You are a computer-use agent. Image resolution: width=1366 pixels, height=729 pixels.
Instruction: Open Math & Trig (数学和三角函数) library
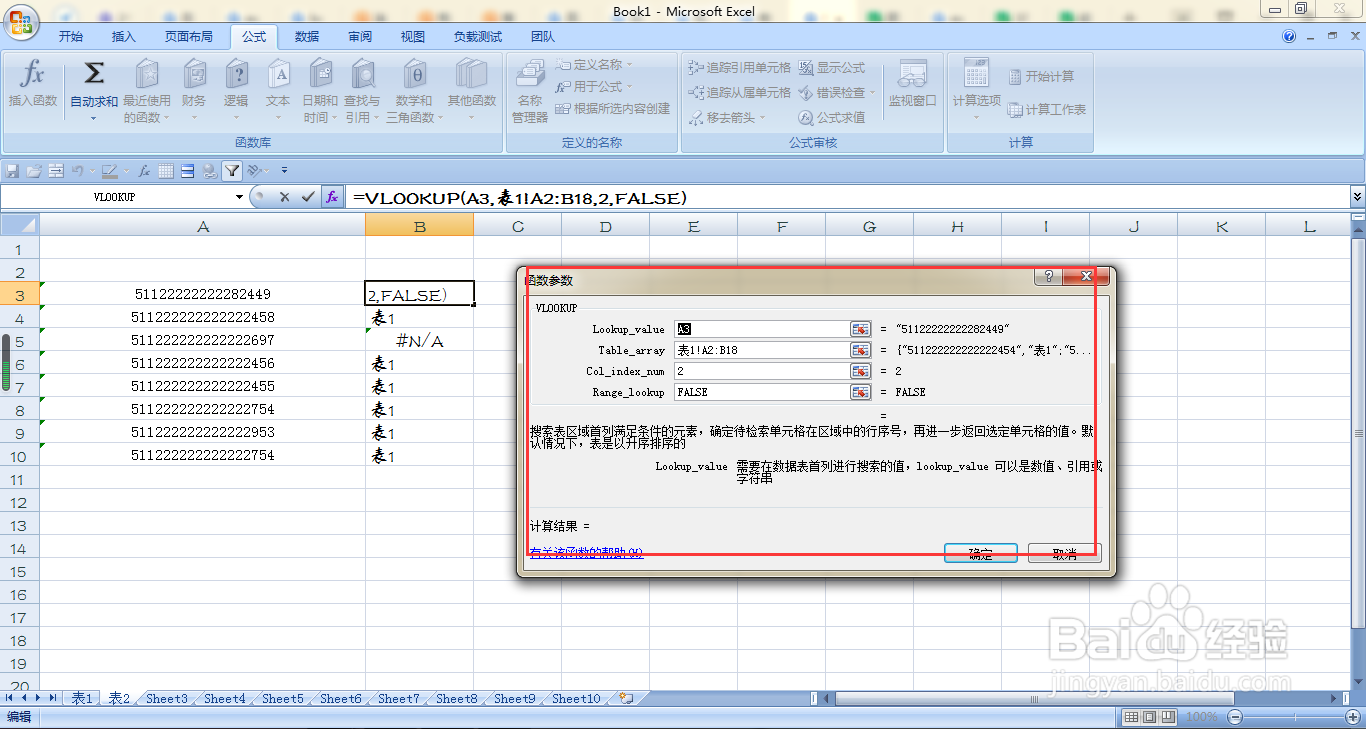click(414, 90)
